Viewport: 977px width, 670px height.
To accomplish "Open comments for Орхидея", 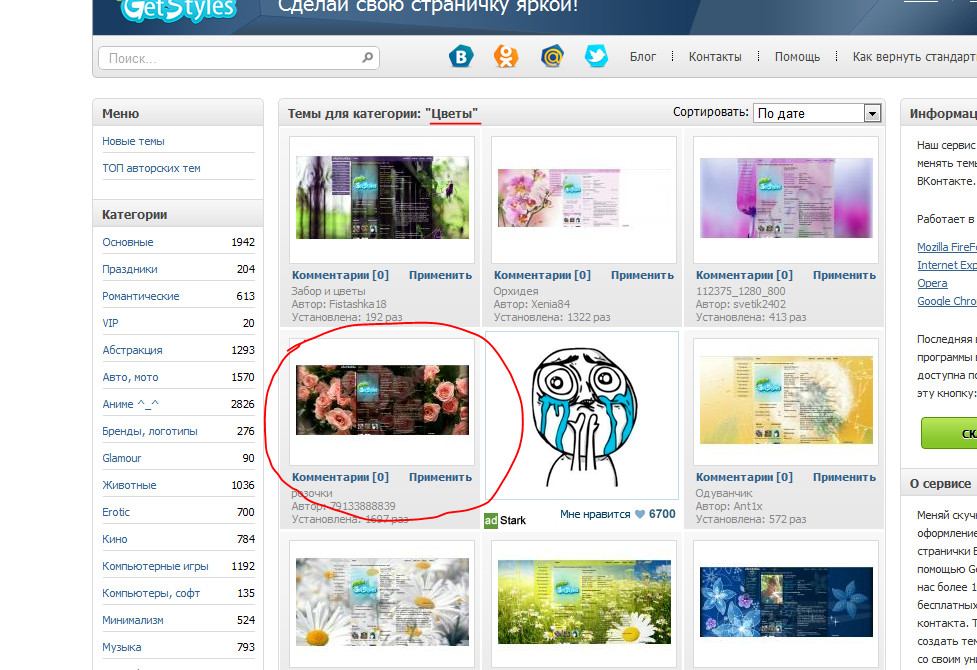I will pos(542,275).
